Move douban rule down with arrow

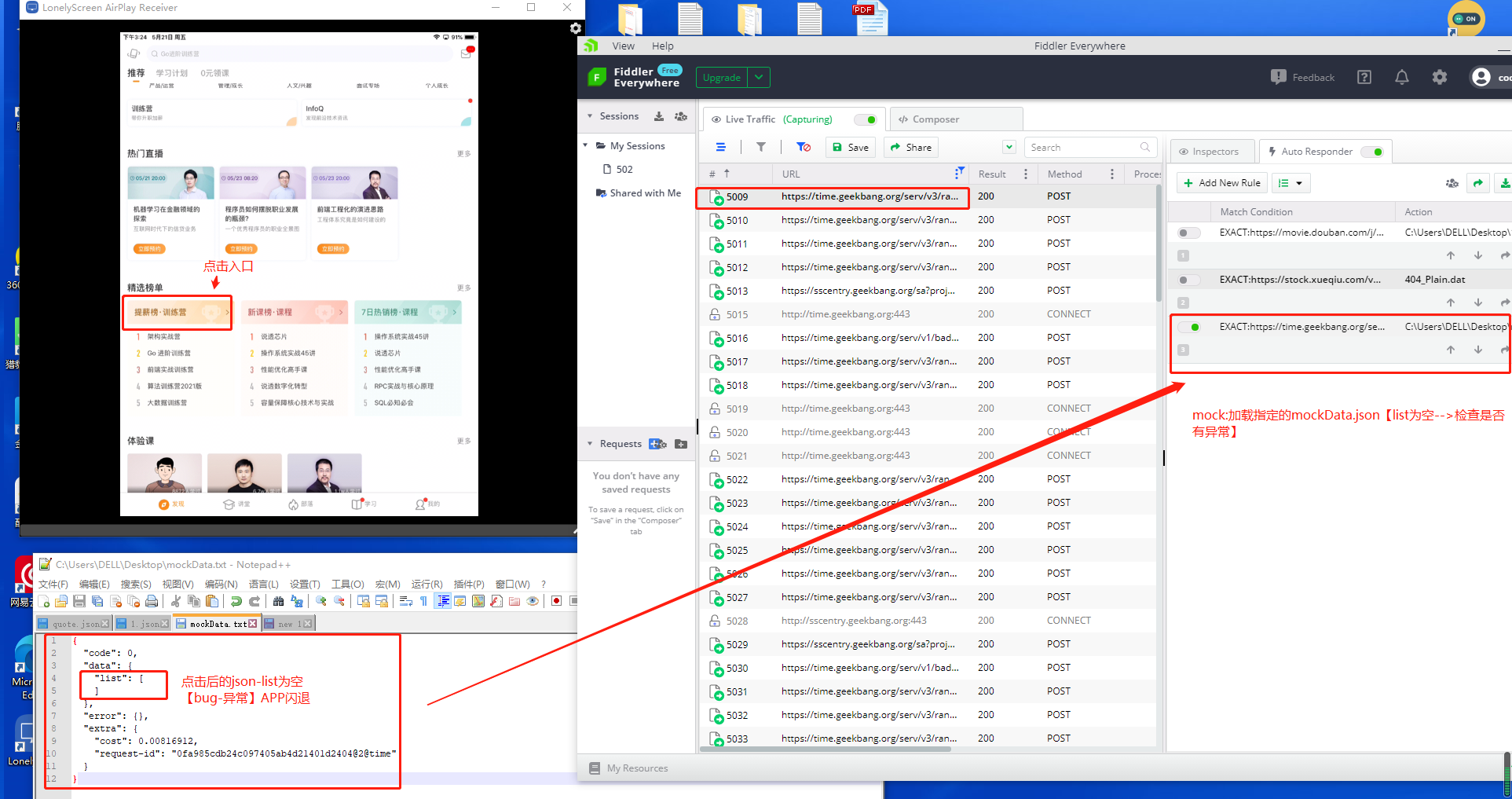click(1478, 255)
